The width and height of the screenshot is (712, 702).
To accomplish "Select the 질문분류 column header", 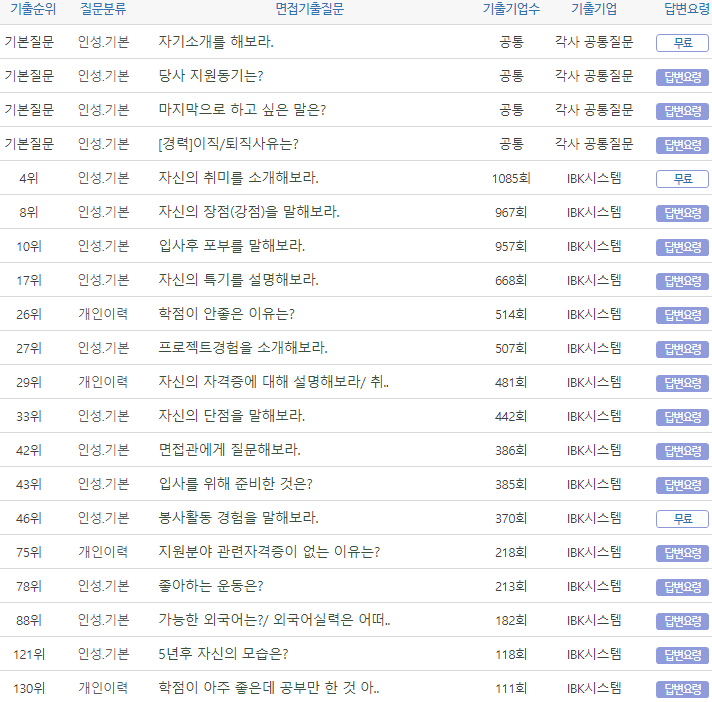I will [103, 9].
